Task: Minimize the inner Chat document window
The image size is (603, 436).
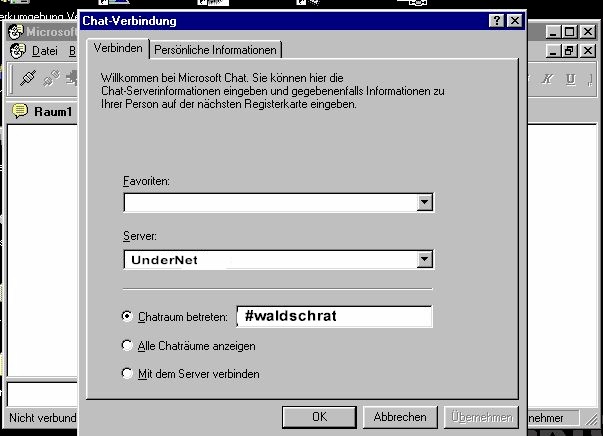Action: (553, 50)
